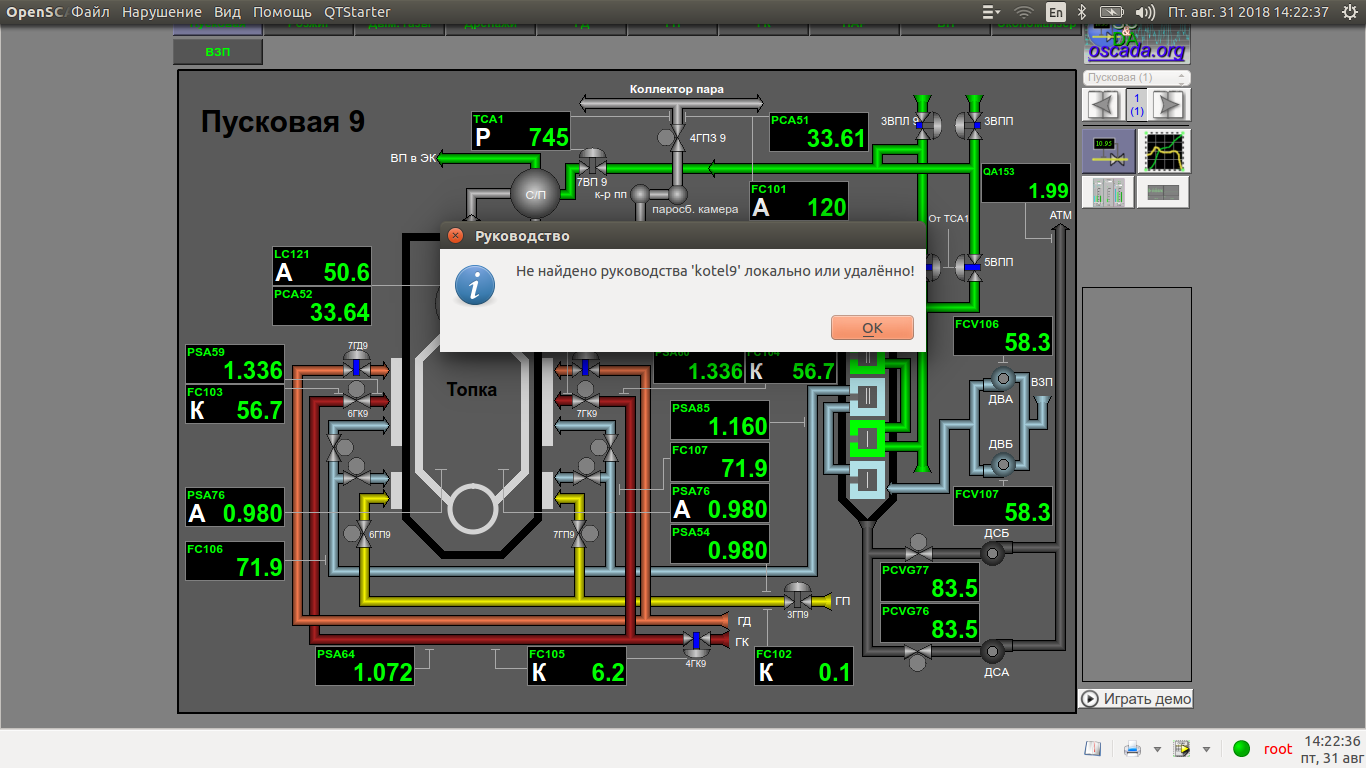This screenshot has width=1366, height=768.
Task: Switch to the ВЗП tab
Action: pos(217,52)
